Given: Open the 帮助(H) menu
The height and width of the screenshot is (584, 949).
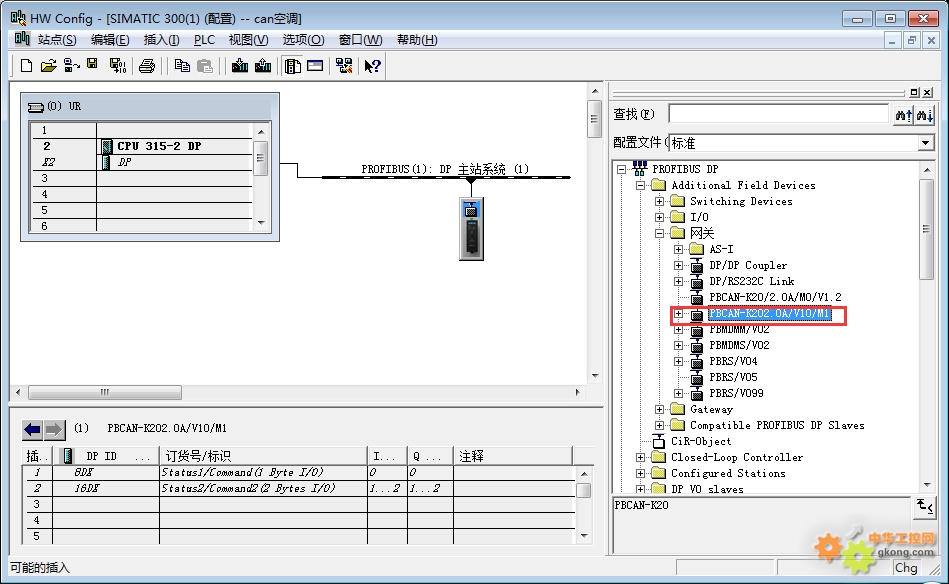Looking at the screenshot, I should point(417,40).
